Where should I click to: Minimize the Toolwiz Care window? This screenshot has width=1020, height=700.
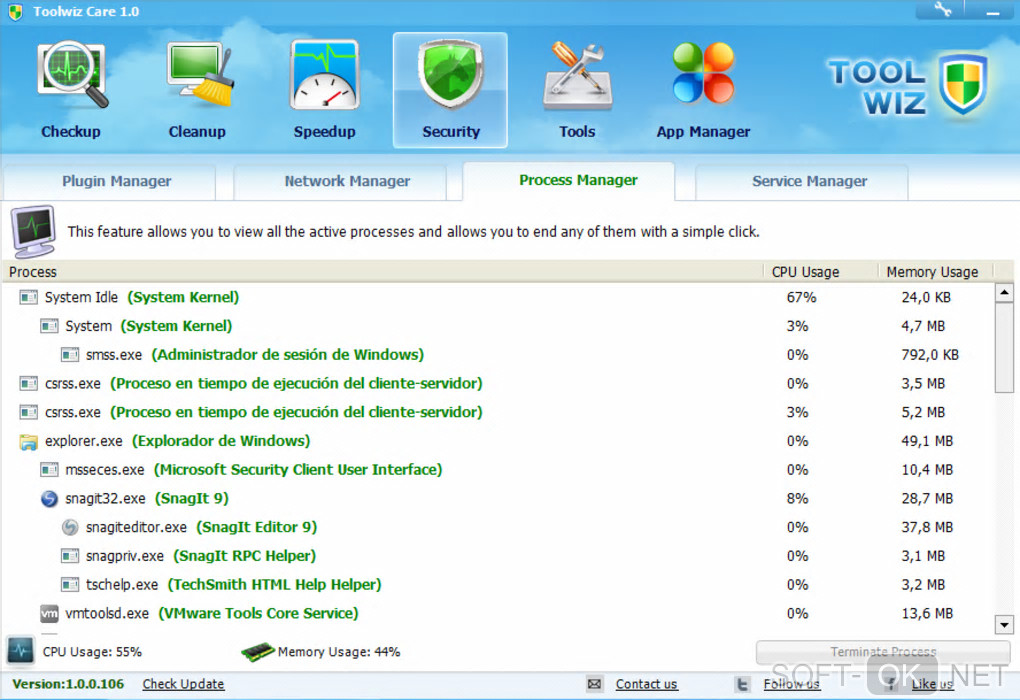point(993,10)
